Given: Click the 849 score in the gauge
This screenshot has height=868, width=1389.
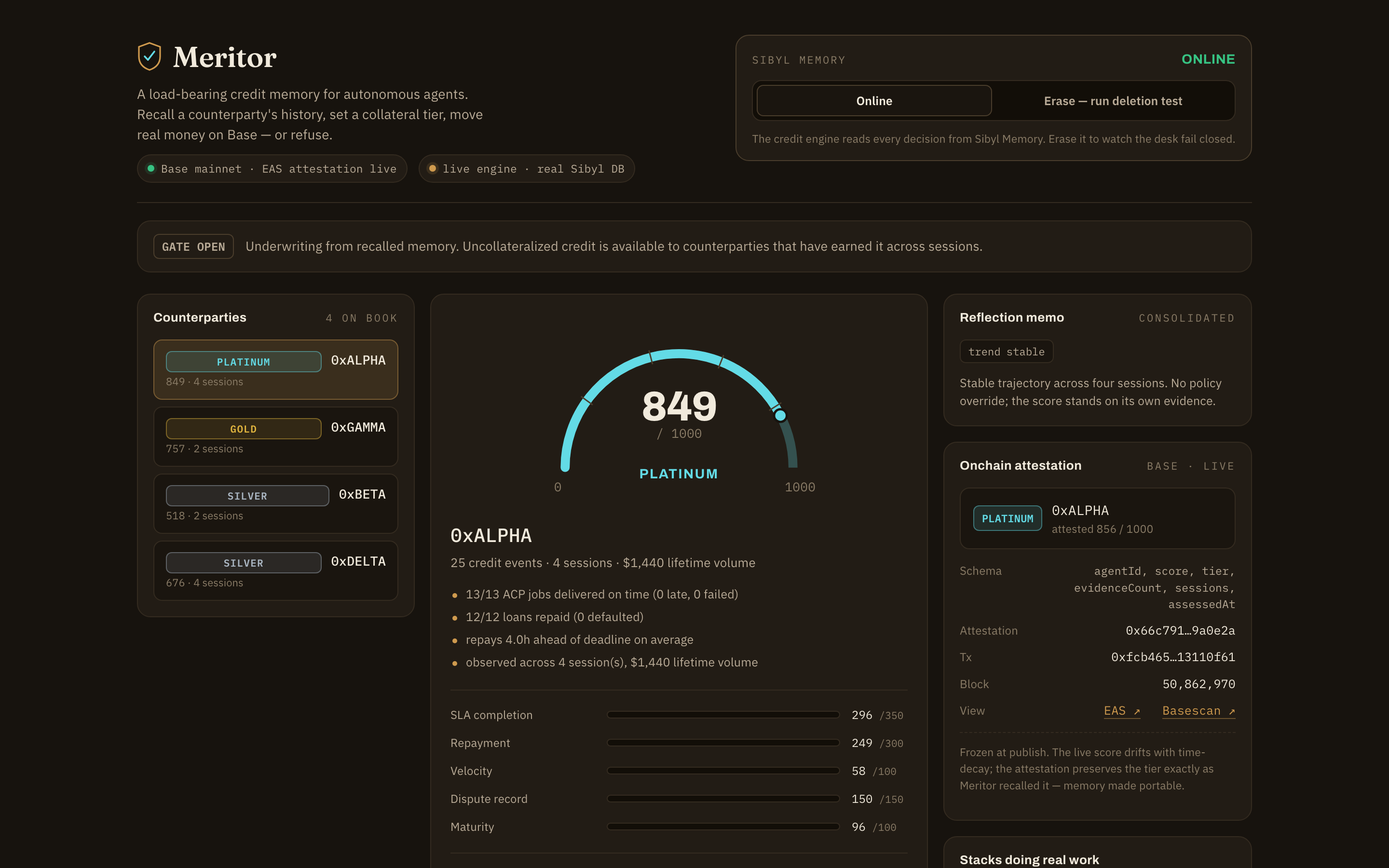Looking at the screenshot, I should click(679, 407).
